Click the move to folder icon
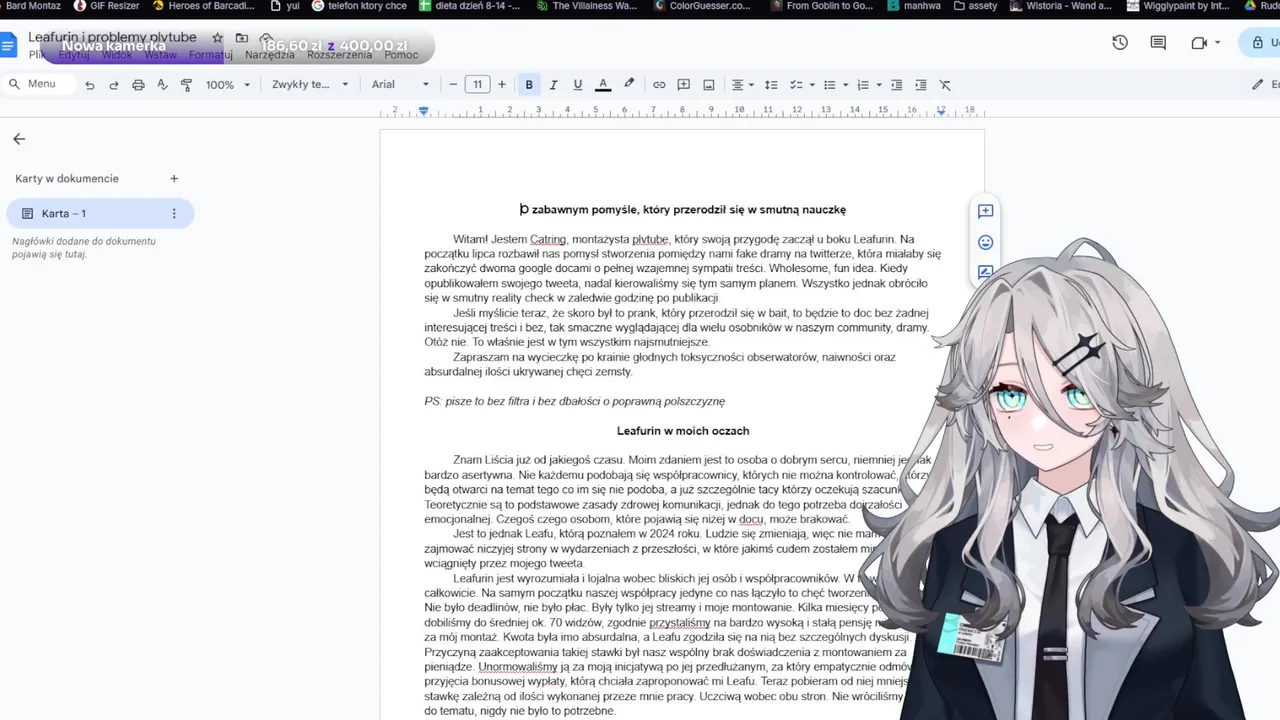Screen dimensions: 1280x720 pyautogui.click(x=242, y=38)
